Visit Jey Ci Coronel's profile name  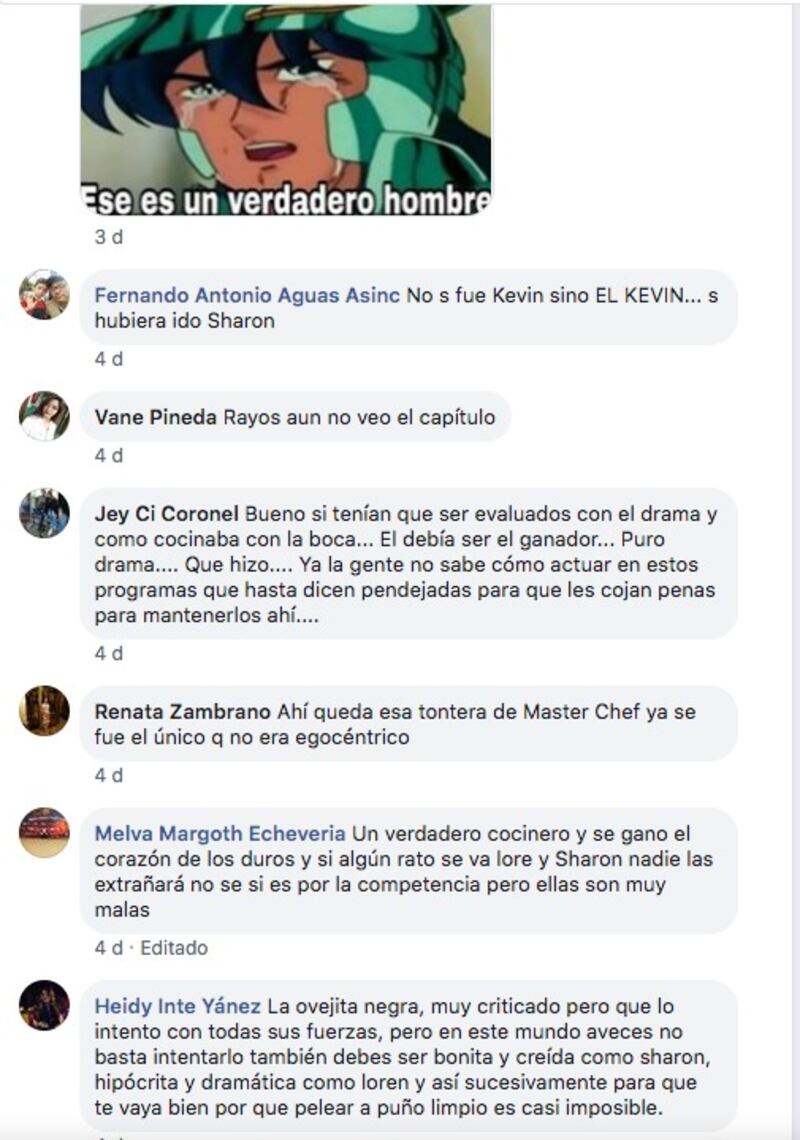[x=167, y=514]
